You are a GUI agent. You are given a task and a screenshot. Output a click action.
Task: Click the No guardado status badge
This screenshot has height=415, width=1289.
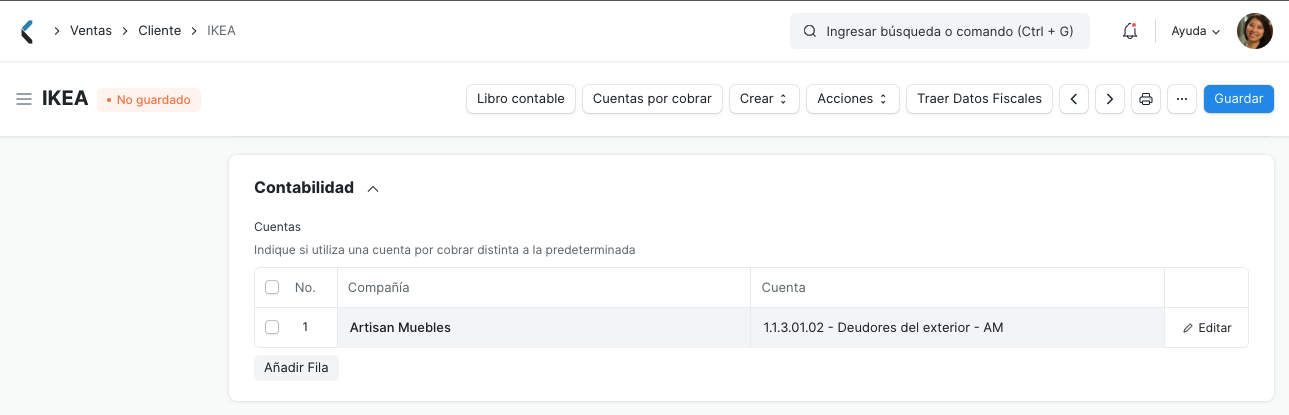(x=149, y=100)
